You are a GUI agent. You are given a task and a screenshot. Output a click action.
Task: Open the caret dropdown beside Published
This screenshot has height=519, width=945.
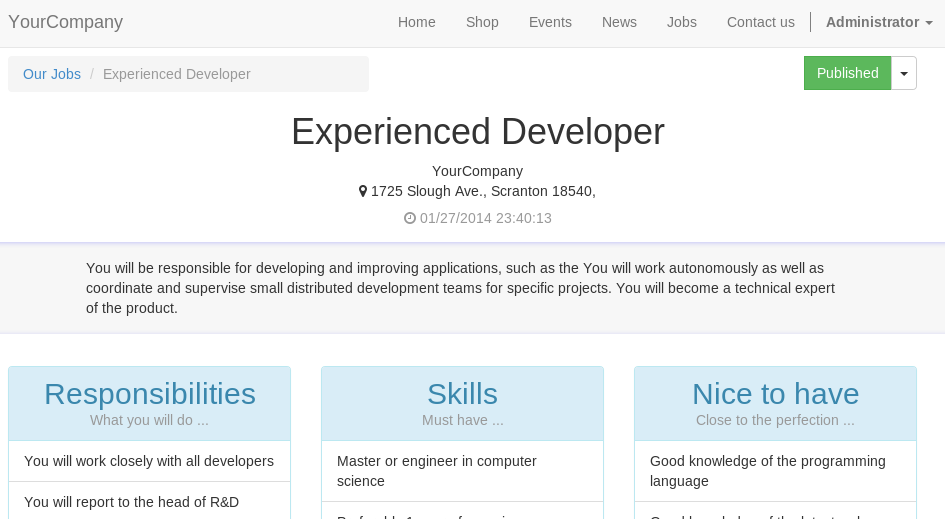904,73
